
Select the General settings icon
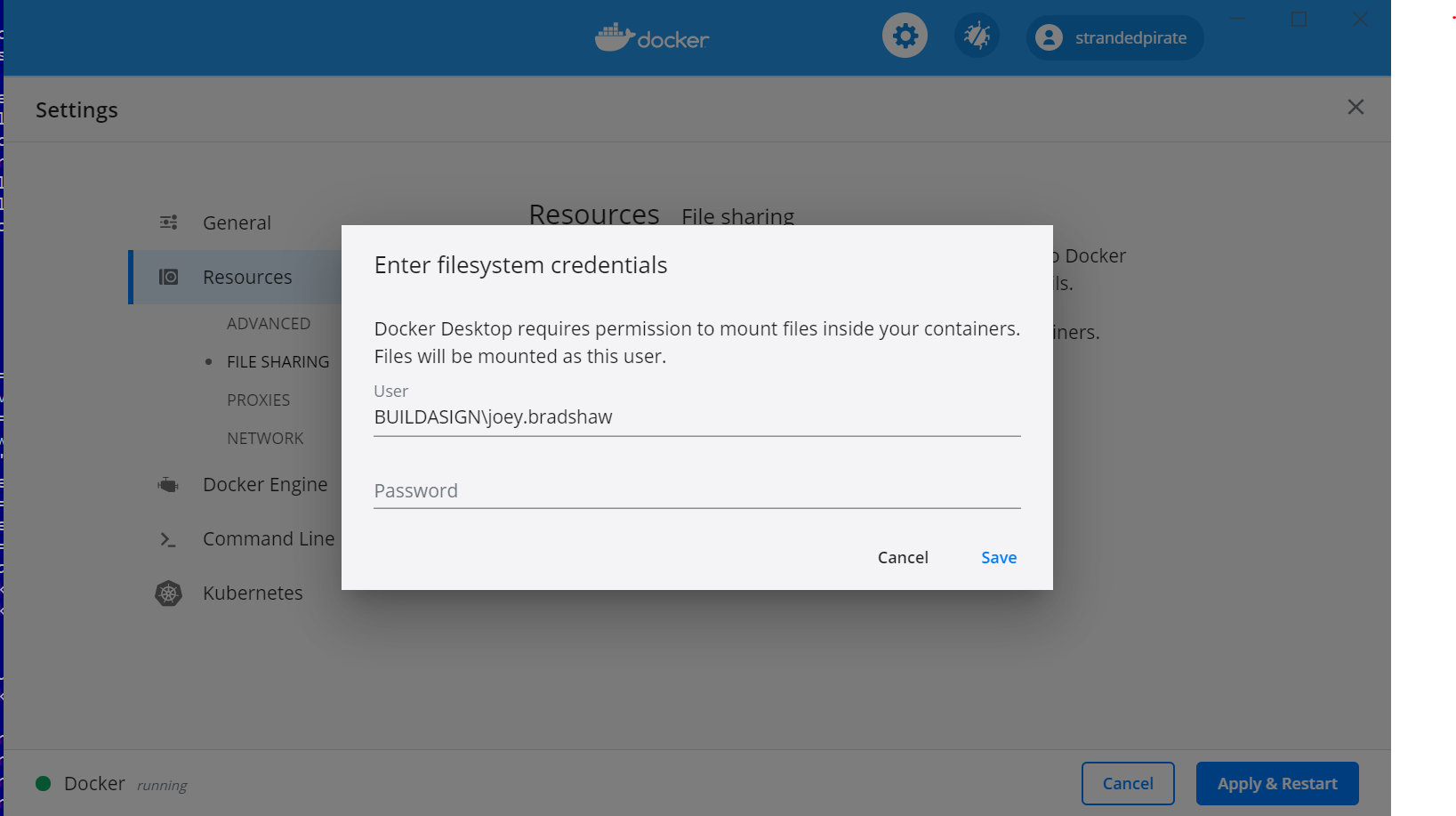[168, 222]
